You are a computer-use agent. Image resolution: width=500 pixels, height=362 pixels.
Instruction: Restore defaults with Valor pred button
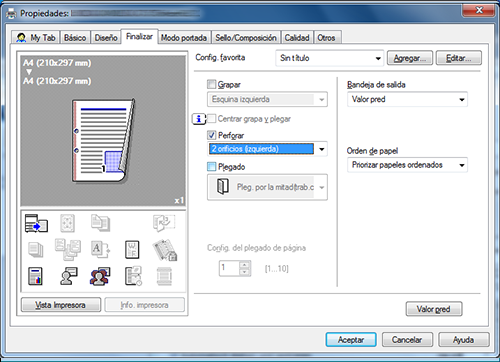434,309
